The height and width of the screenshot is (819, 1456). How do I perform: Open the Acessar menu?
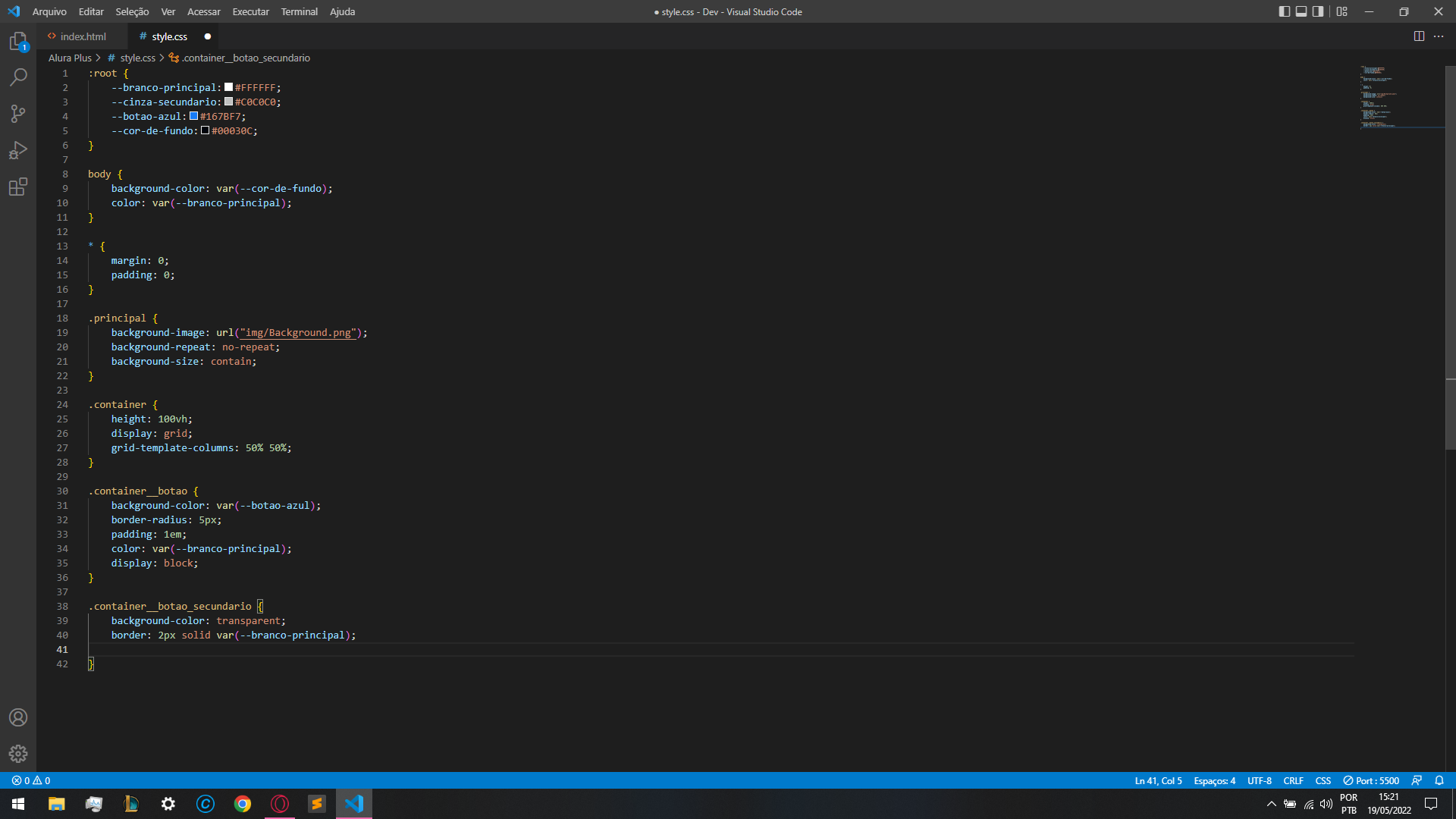click(204, 11)
